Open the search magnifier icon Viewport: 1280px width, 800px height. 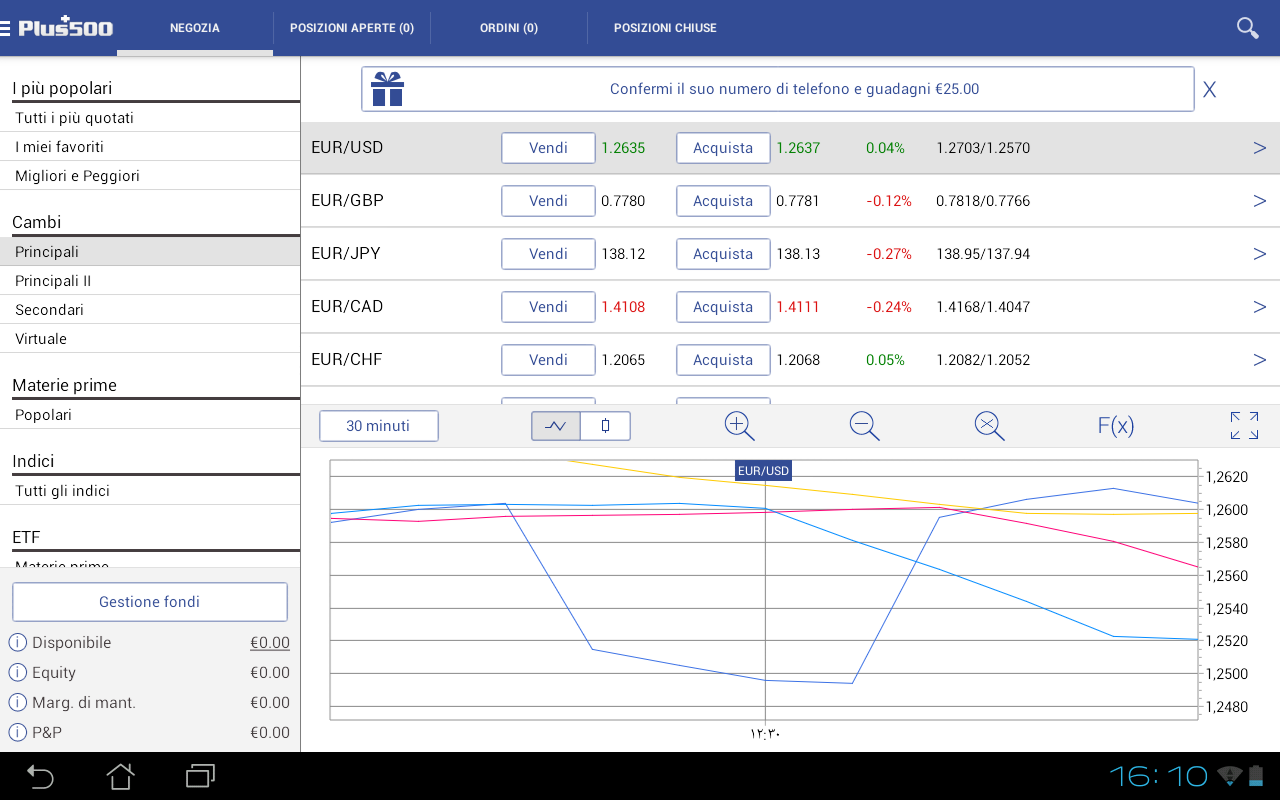1247,28
